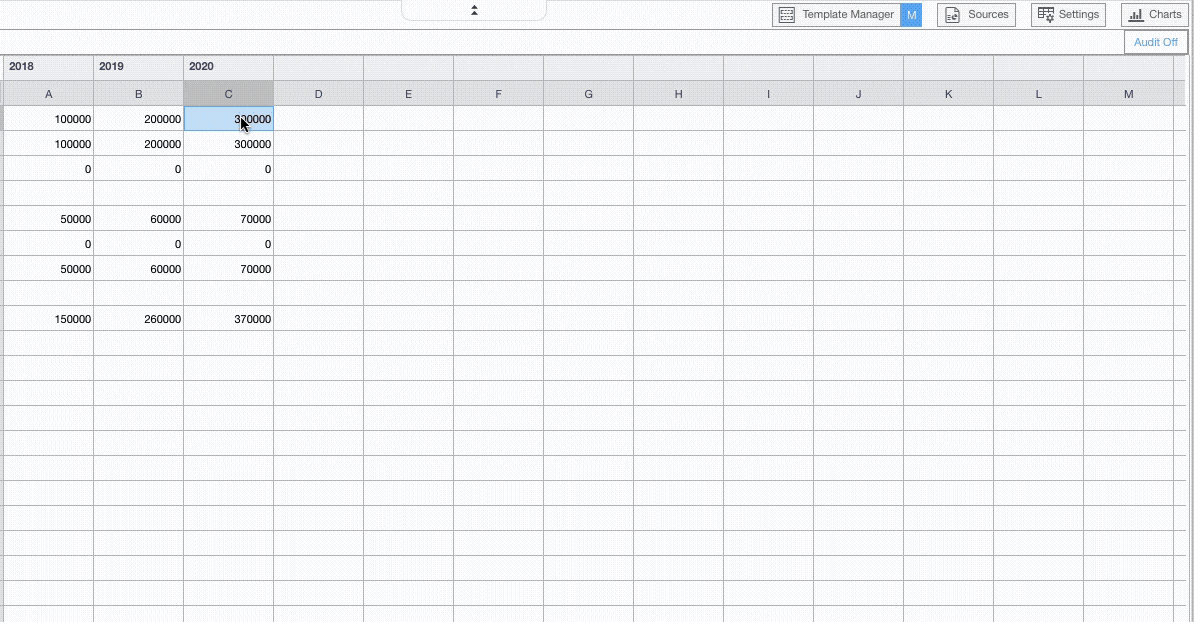Select column C header
The height and width of the screenshot is (622, 1194).
coord(228,94)
